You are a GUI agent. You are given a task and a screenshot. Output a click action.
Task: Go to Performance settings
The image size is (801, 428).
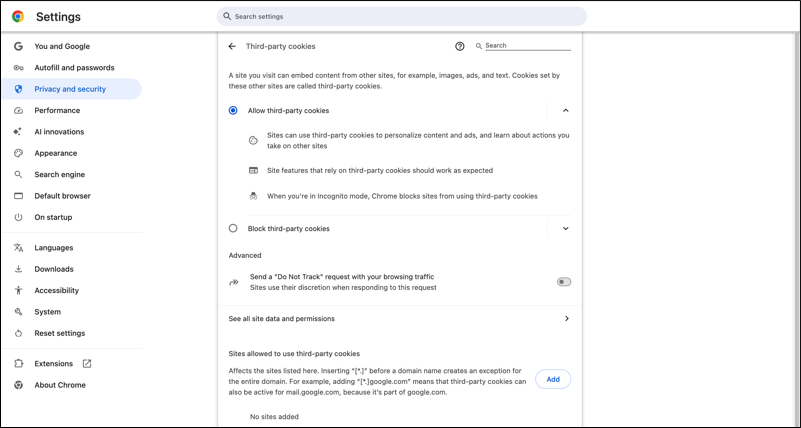click(57, 110)
